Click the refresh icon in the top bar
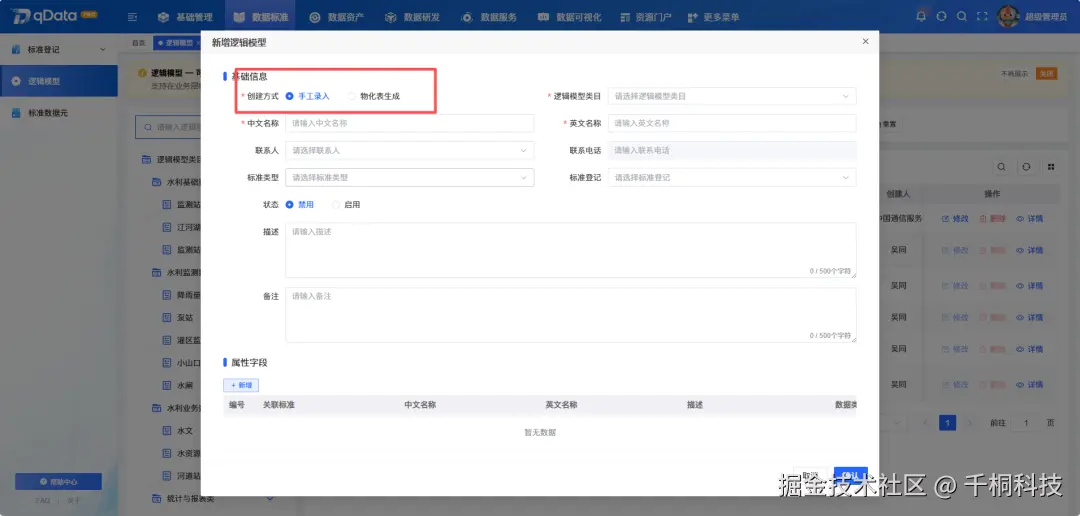The width and height of the screenshot is (1080, 516). pos(942,16)
